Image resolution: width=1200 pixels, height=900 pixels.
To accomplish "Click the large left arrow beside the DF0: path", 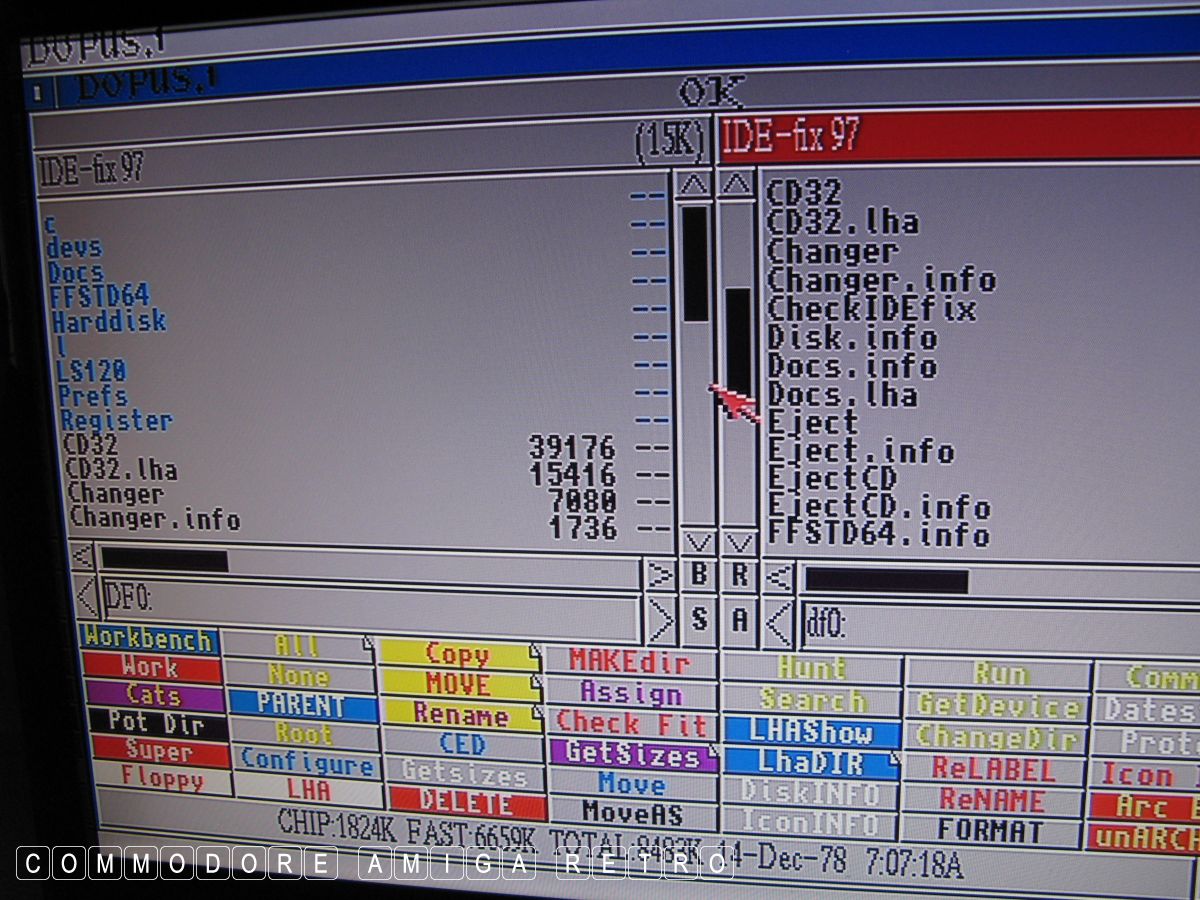I will pos(87,597).
